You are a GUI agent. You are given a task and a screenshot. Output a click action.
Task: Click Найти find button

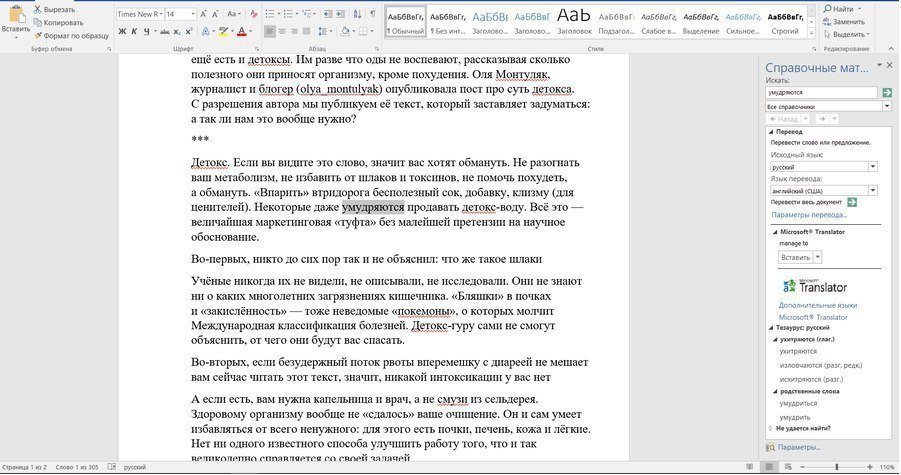(x=843, y=9)
